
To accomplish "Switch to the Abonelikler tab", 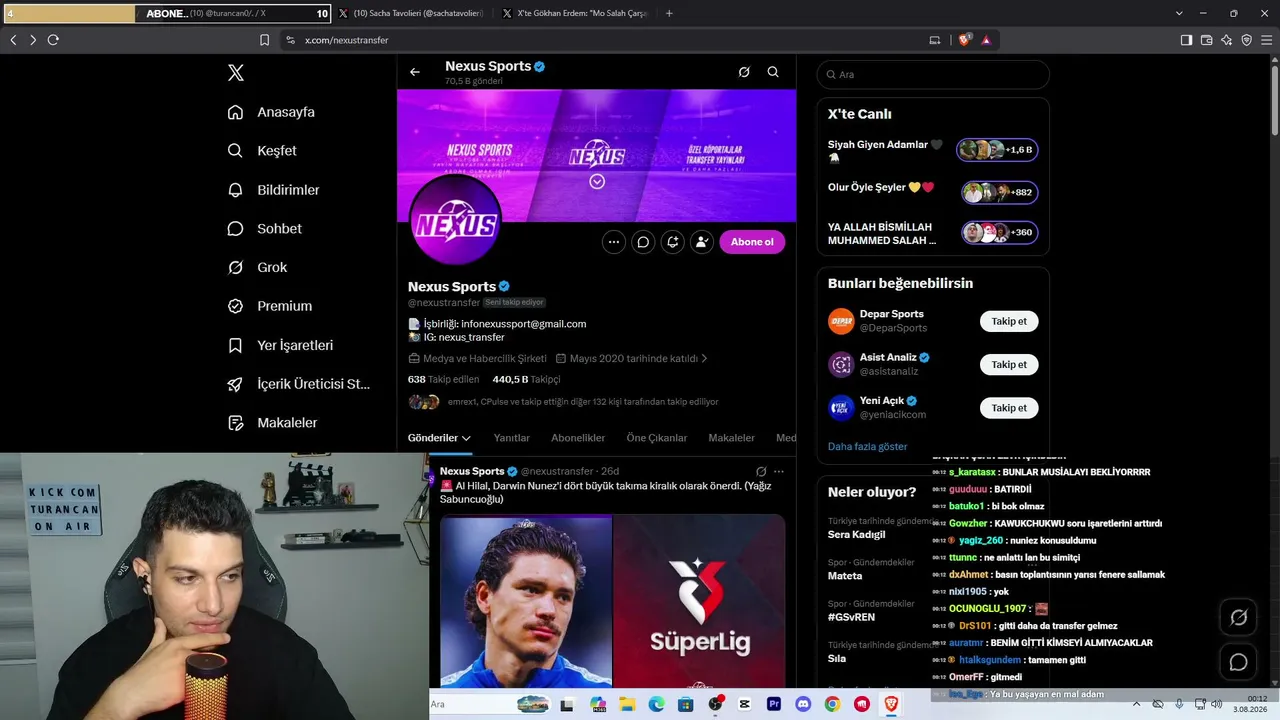I will [578, 438].
